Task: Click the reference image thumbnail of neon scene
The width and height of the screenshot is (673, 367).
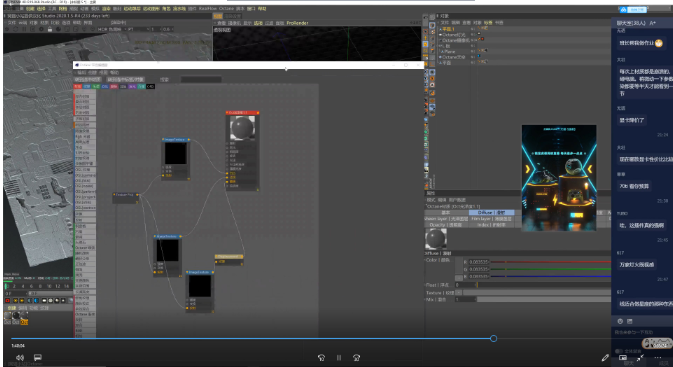Action: tap(559, 178)
